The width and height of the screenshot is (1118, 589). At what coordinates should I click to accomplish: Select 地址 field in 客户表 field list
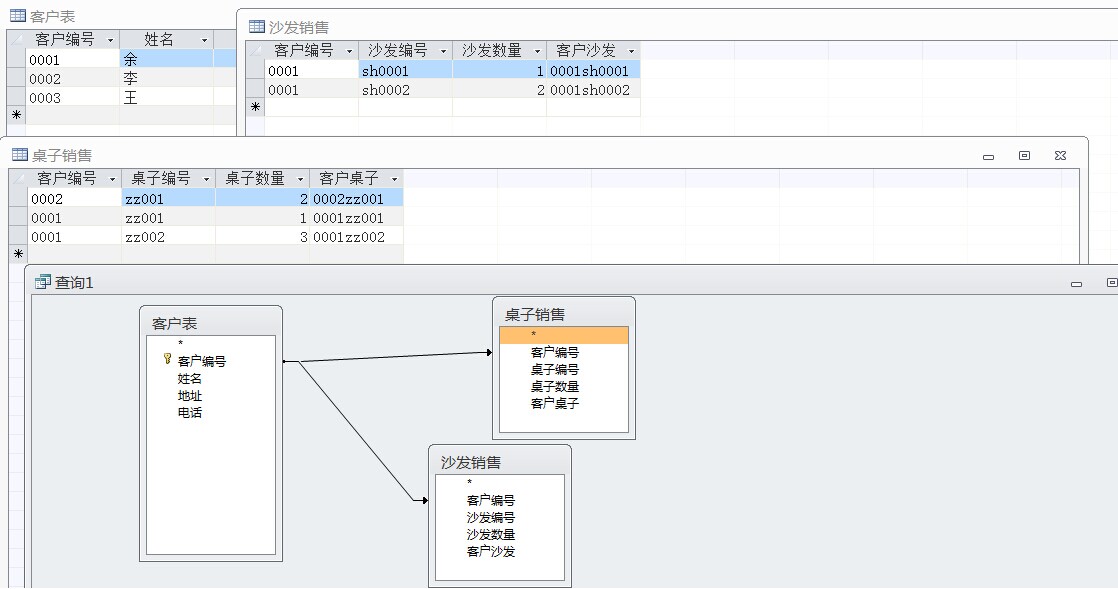coord(190,396)
